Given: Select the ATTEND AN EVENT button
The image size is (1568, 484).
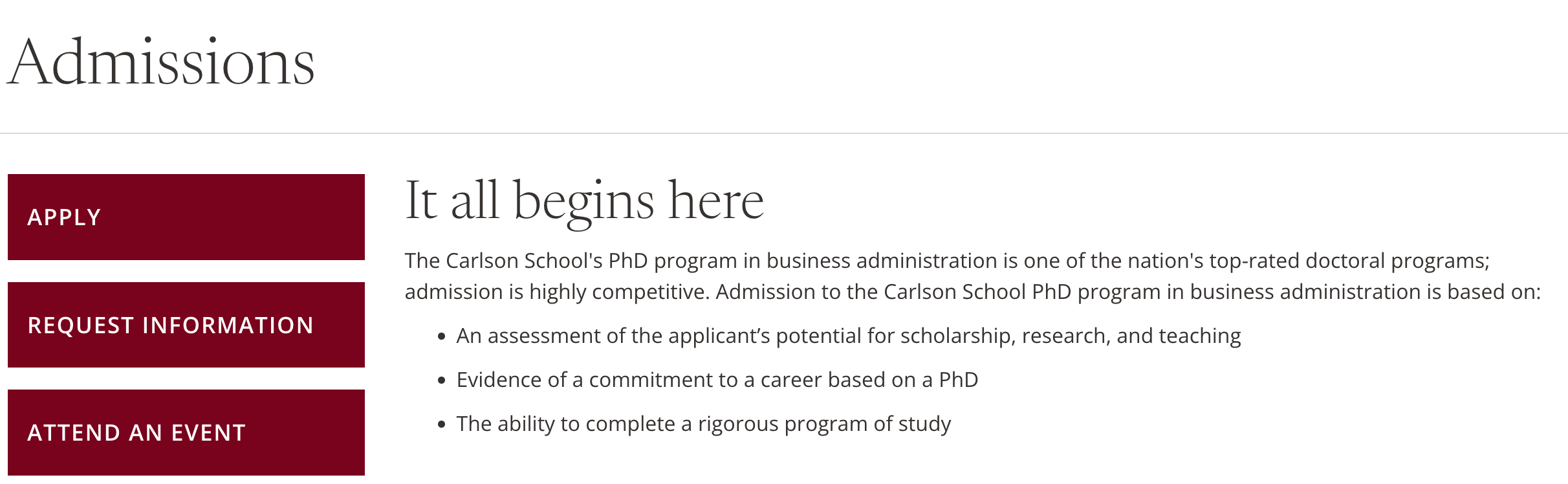Looking at the screenshot, I should click(x=186, y=432).
